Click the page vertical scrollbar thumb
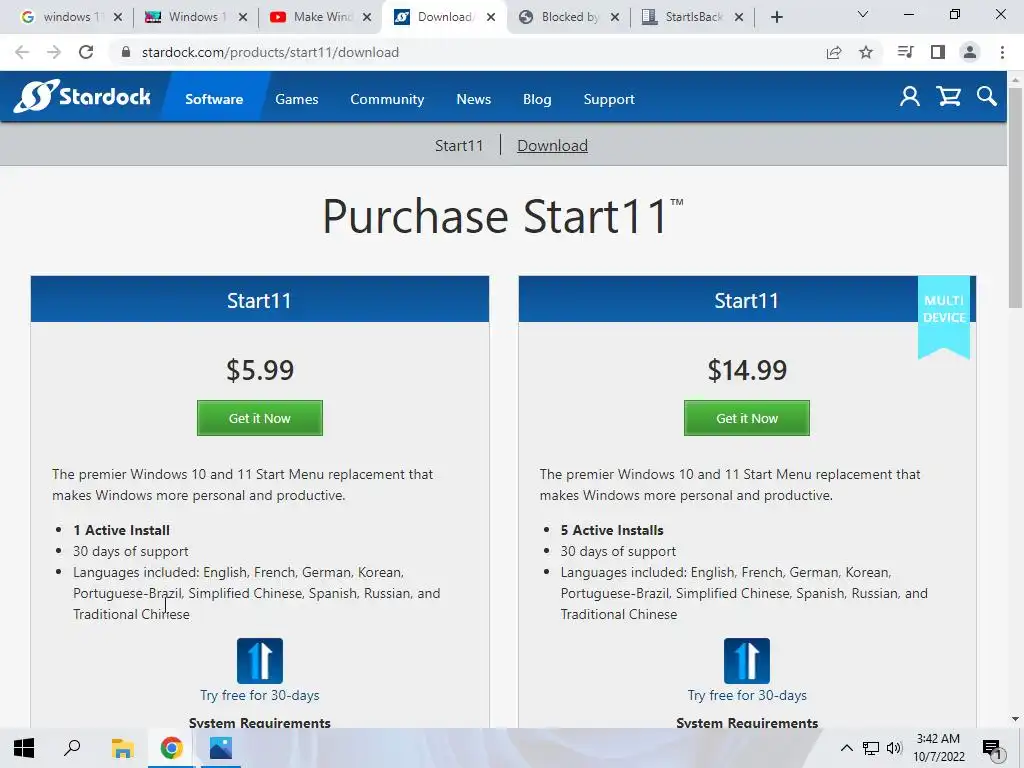Image resolution: width=1024 pixels, height=768 pixels. click(1015, 197)
